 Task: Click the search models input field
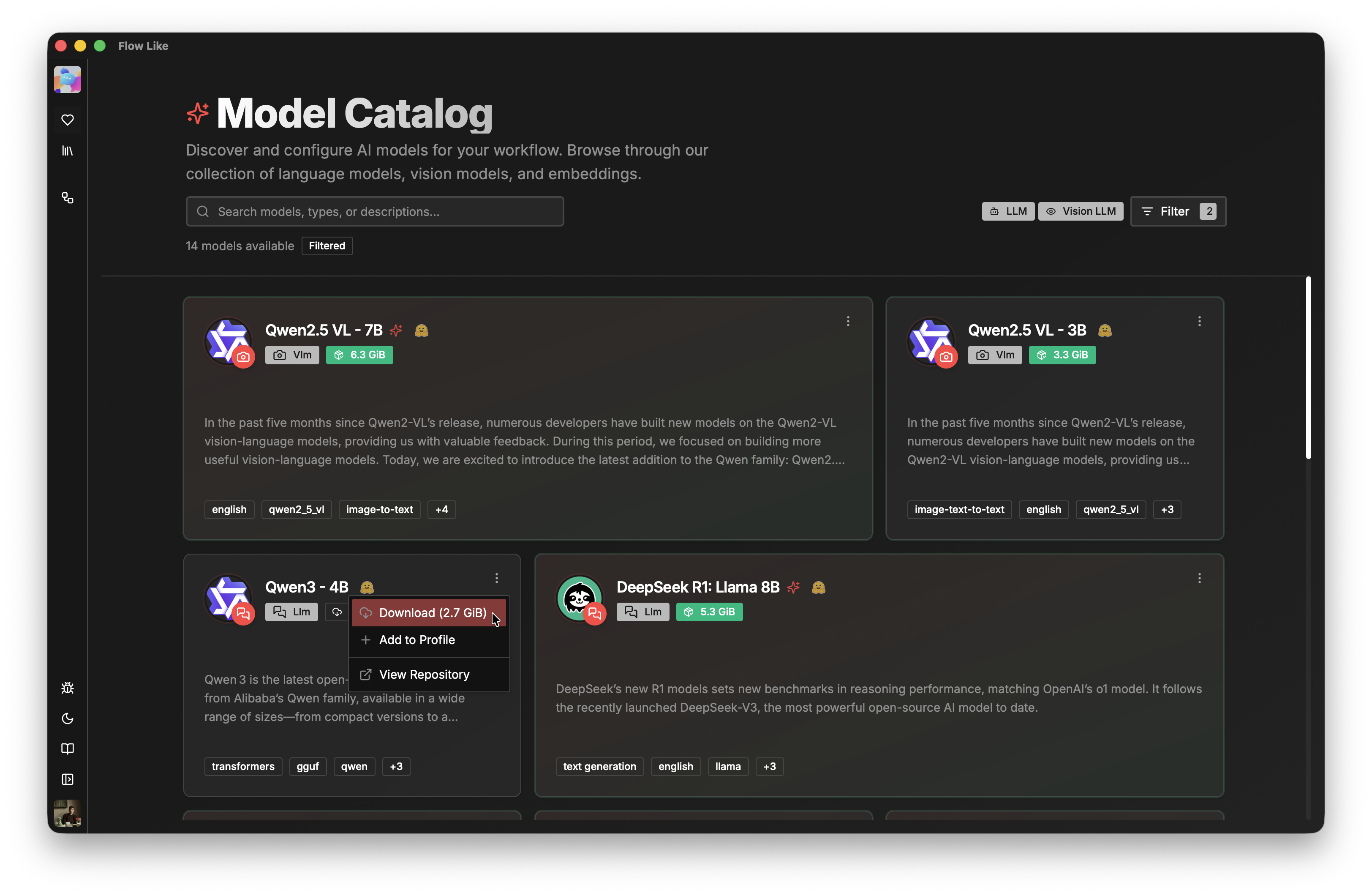point(375,211)
